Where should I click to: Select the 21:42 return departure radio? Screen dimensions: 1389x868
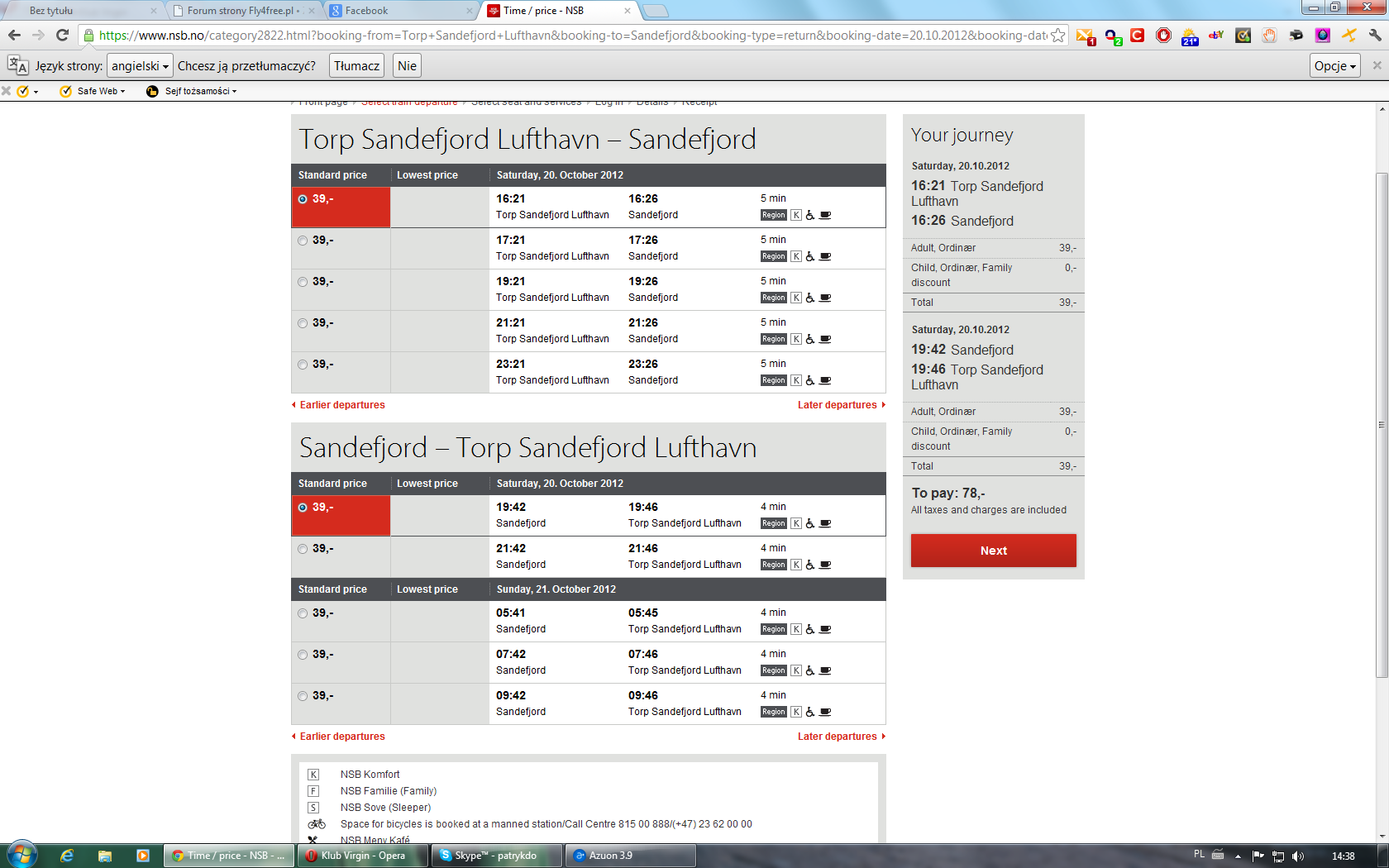[303, 549]
